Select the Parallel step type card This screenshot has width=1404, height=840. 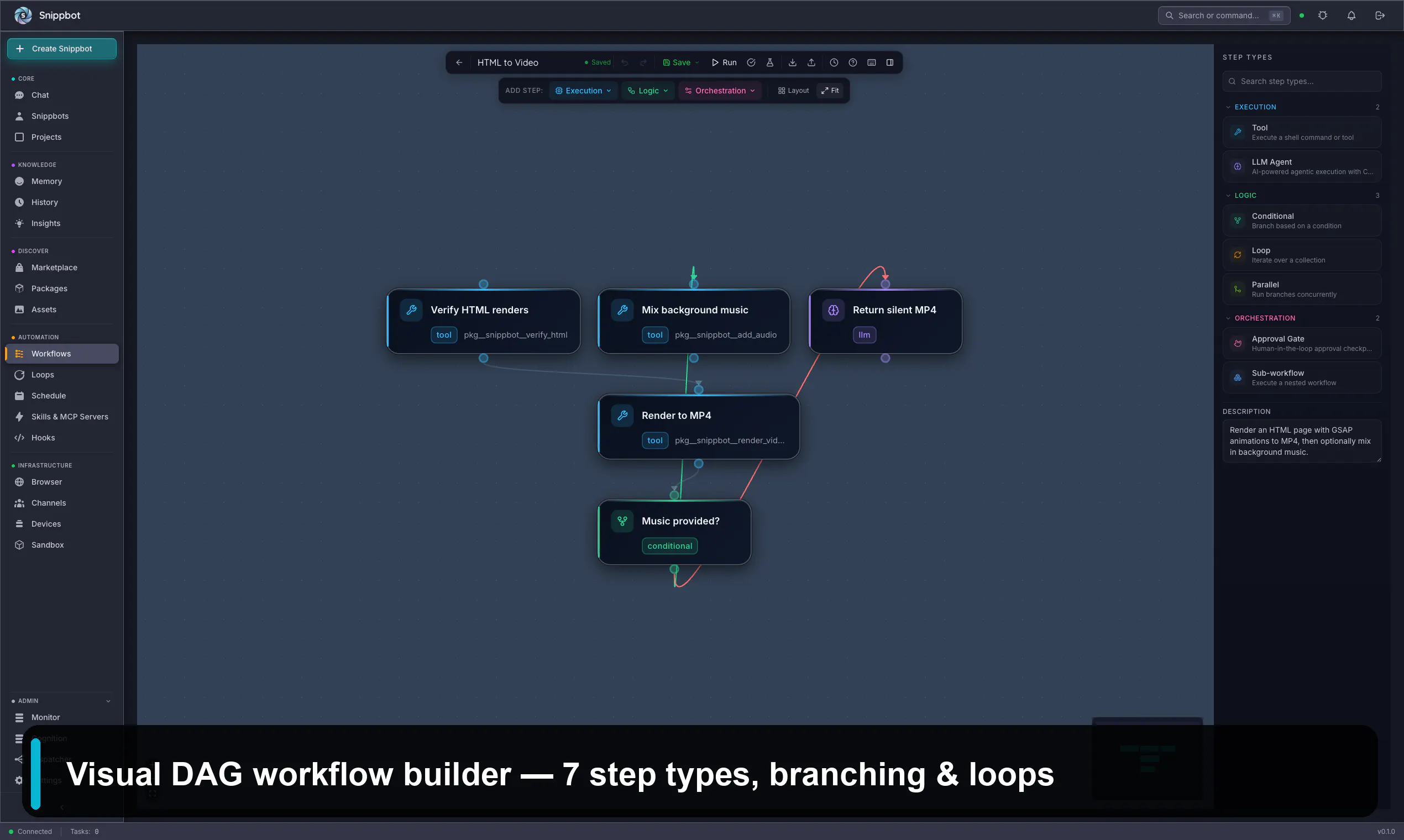tap(1302, 289)
